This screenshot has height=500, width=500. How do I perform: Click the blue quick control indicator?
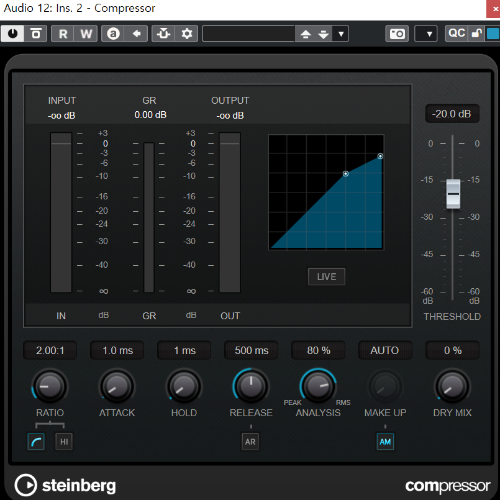point(493,34)
